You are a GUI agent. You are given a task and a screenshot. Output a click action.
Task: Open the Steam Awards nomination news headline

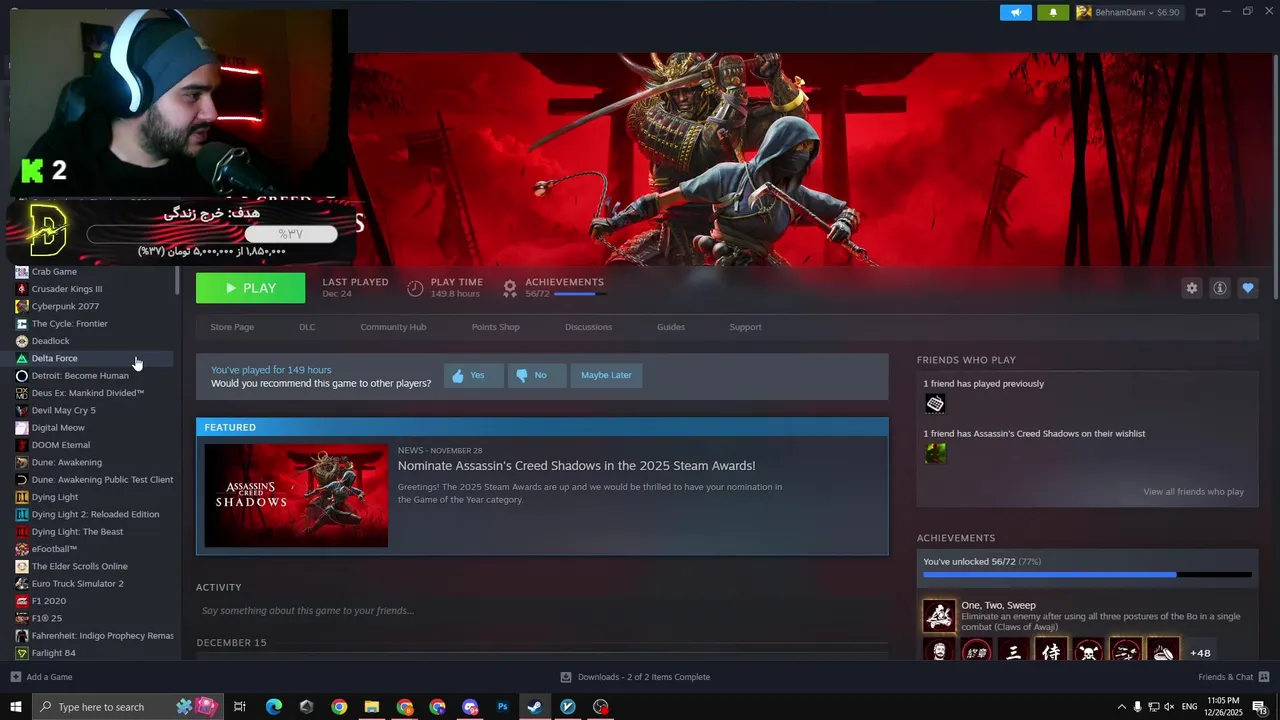pos(576,466)
